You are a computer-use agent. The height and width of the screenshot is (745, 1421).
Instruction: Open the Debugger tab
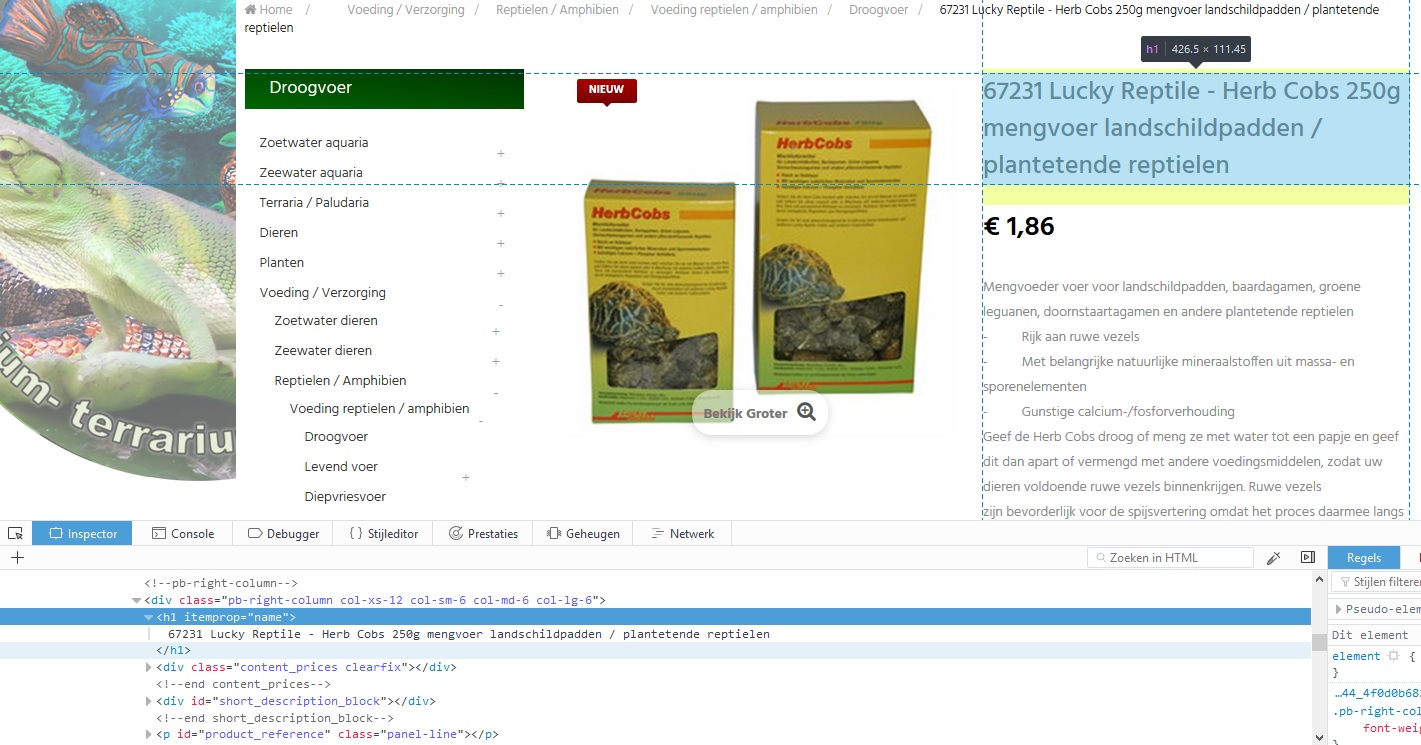[283, 534]
